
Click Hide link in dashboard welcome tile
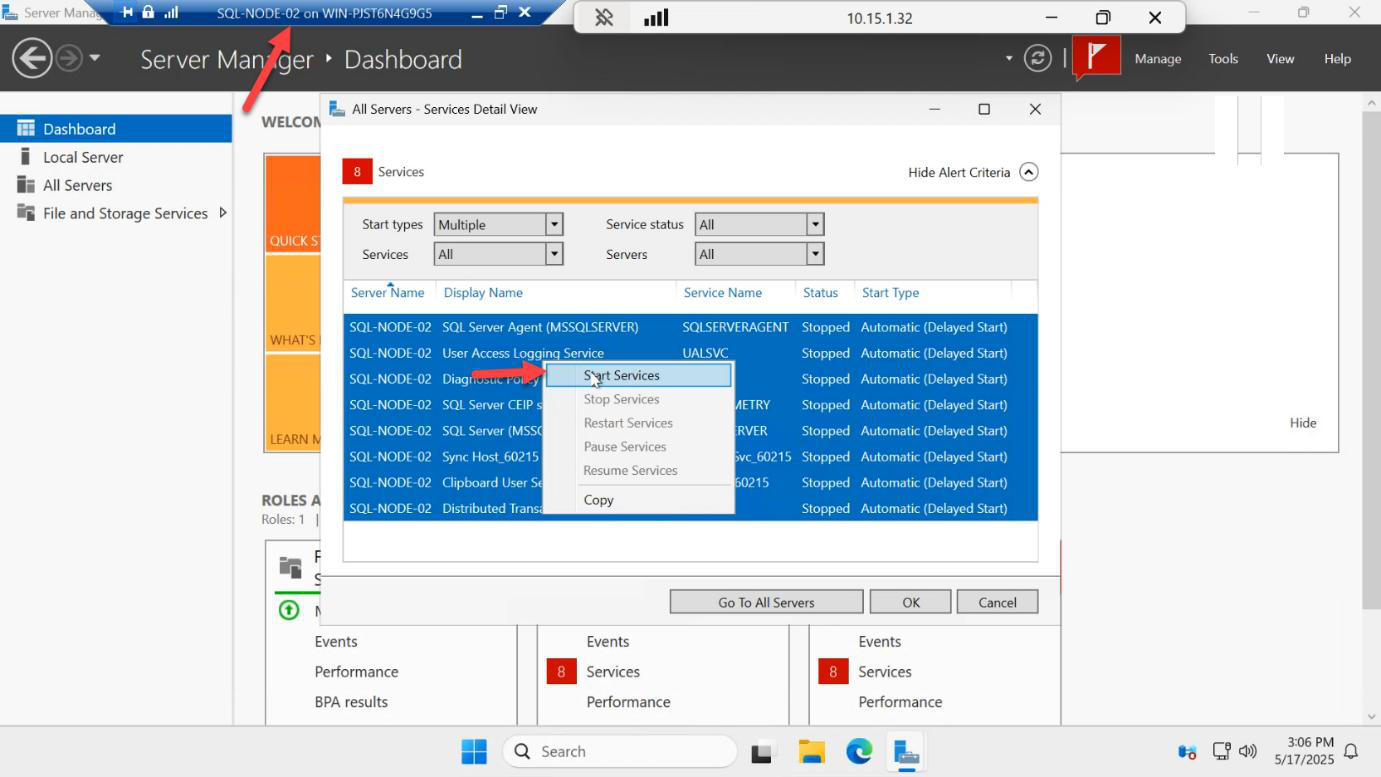click(x=1303, y=423)
